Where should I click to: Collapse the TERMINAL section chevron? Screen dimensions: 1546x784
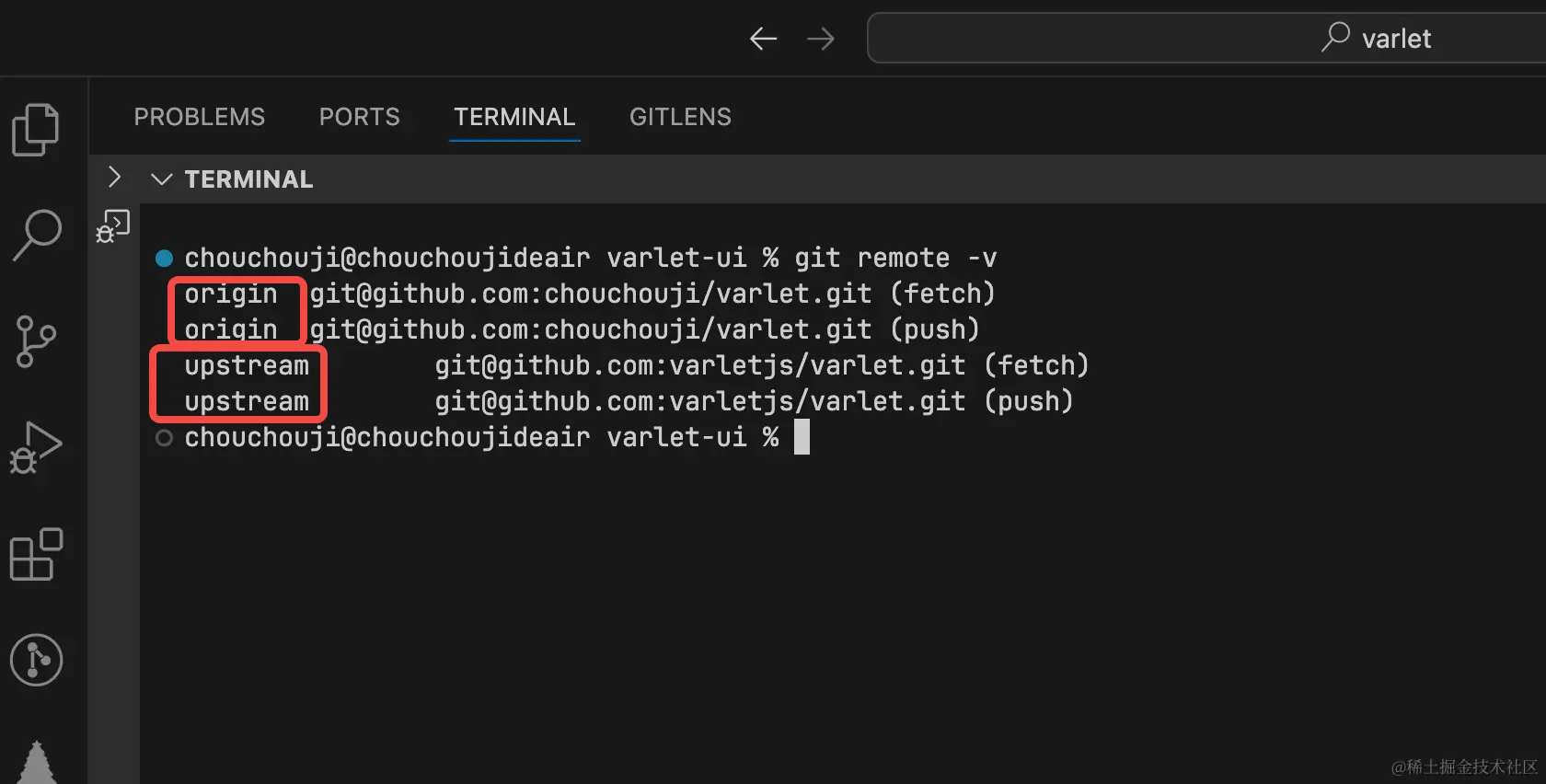162,179
